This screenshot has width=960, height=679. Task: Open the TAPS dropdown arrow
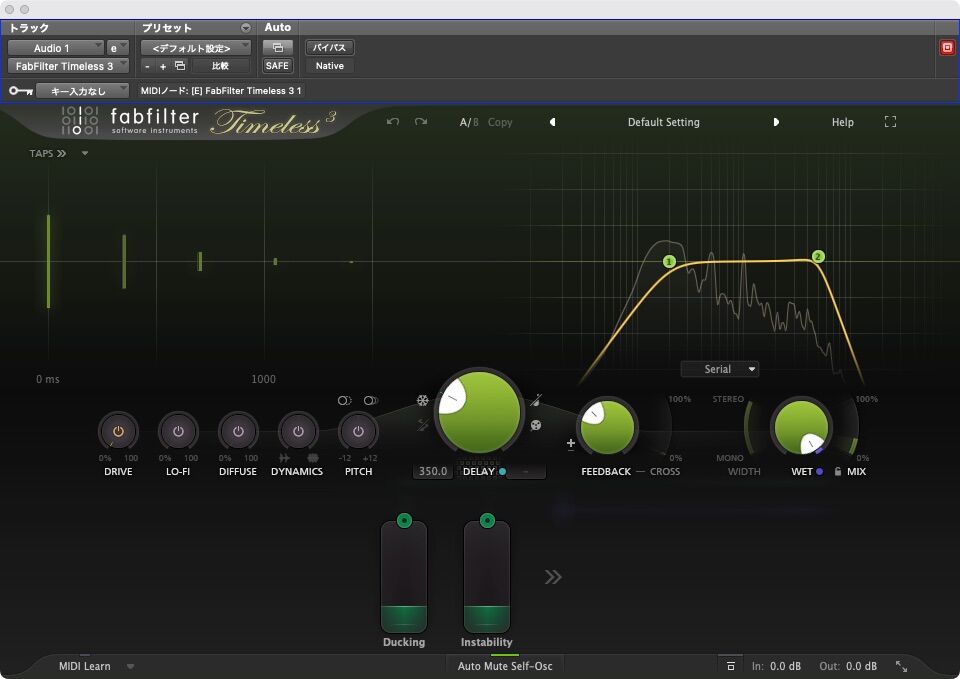(85, 153)
